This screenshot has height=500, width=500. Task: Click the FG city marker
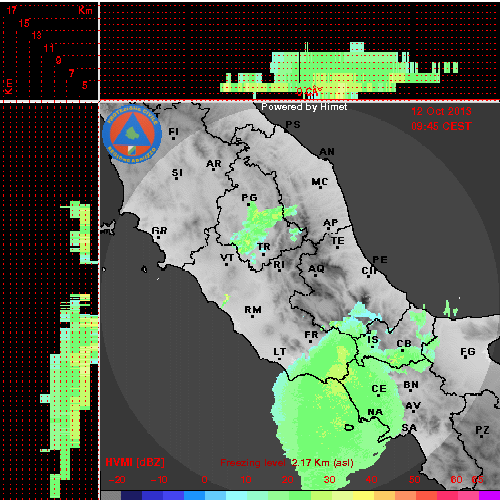(x=466, y=358)
